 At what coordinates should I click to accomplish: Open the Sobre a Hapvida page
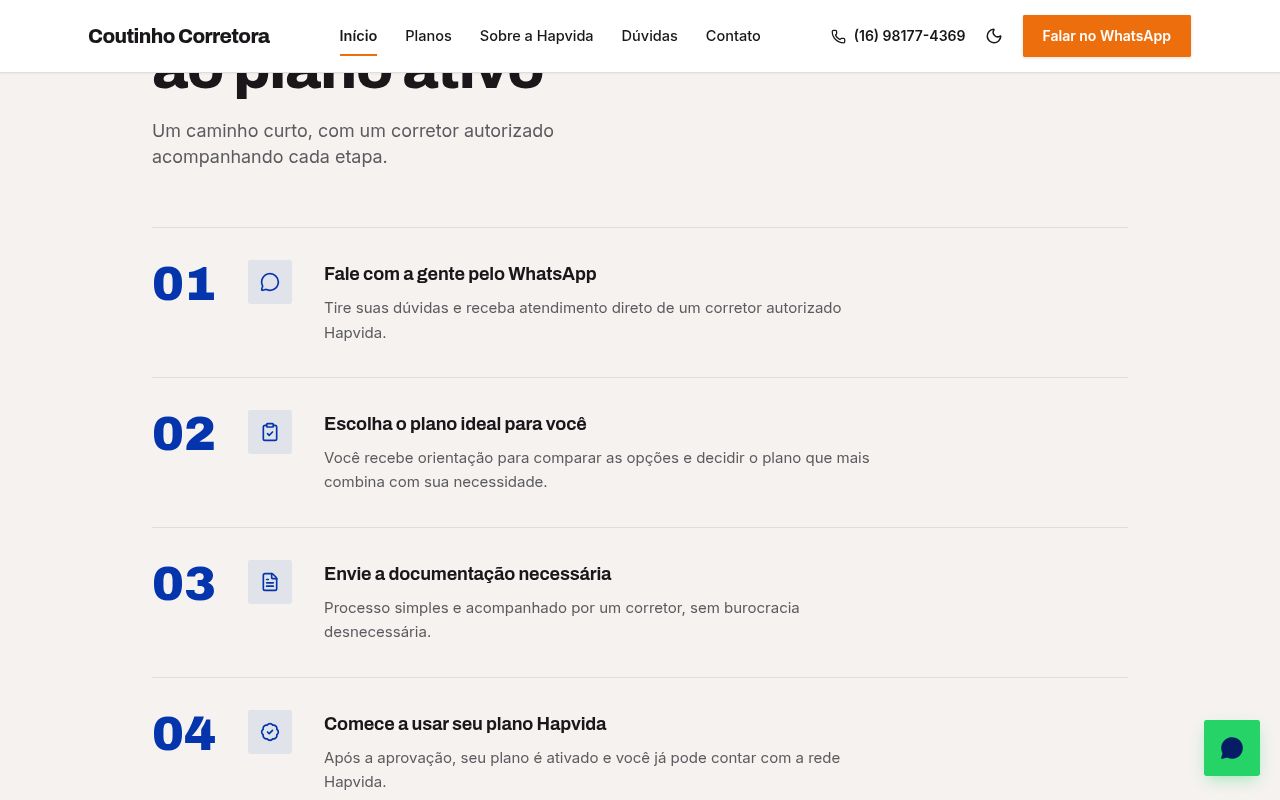pos(536,36)
